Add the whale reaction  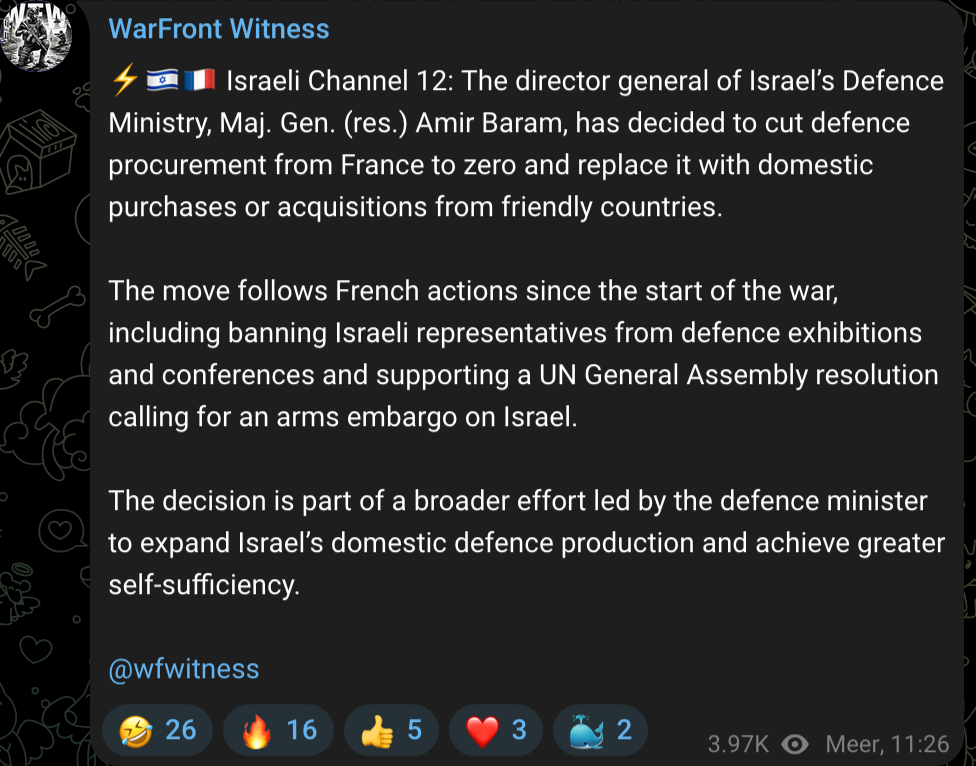point(600,731)
